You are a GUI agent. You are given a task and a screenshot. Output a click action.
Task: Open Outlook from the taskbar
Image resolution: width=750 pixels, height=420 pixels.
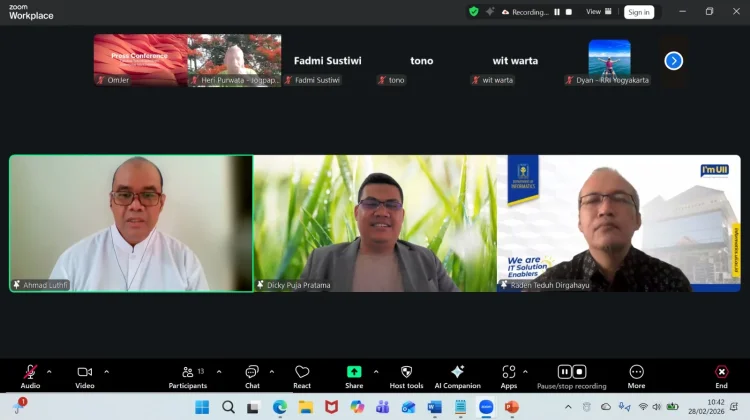(x=408, y=407)
